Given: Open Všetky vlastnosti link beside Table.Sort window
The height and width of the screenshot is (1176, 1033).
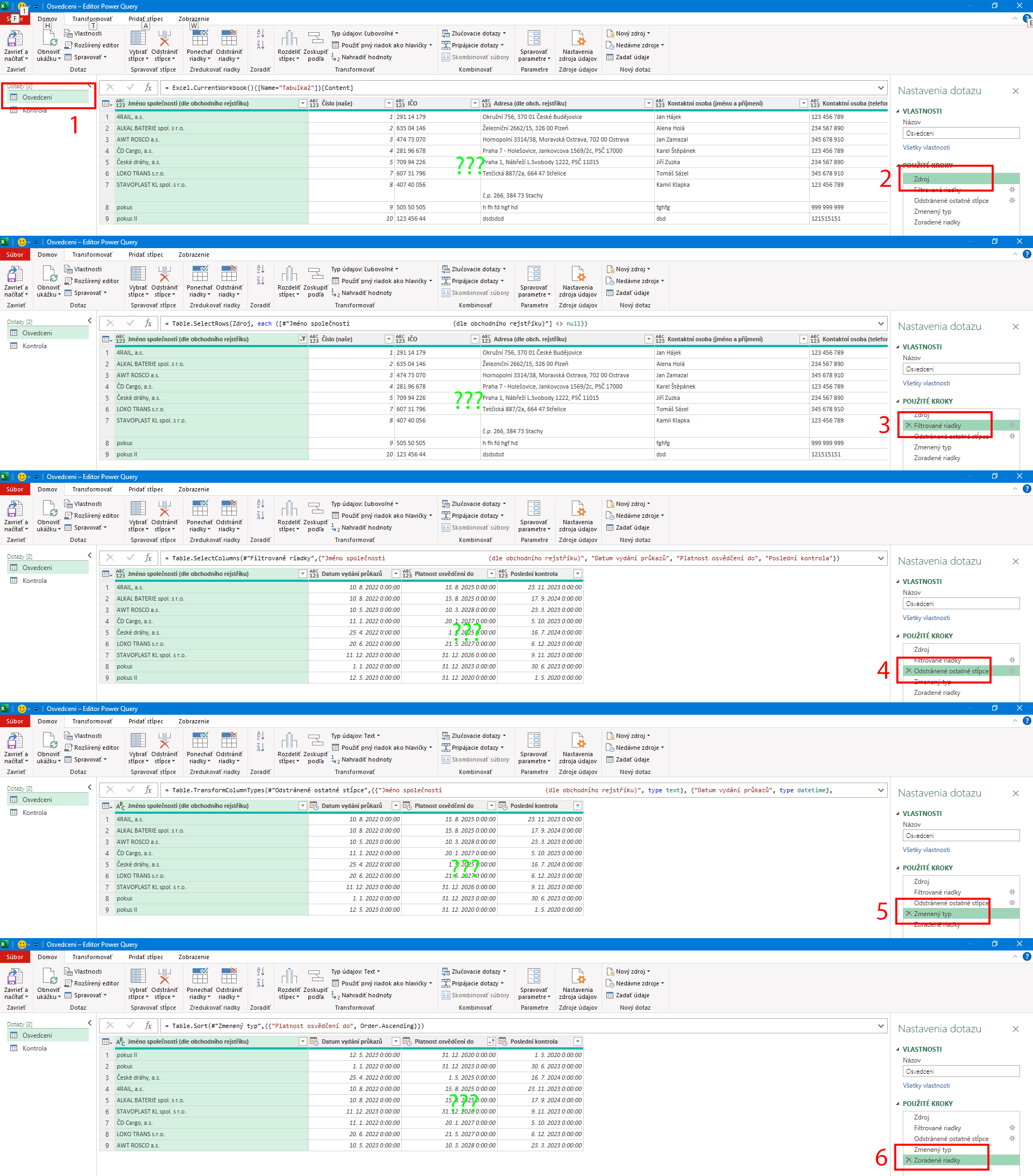Looking at the screenshot, I should pos(926,1085).
